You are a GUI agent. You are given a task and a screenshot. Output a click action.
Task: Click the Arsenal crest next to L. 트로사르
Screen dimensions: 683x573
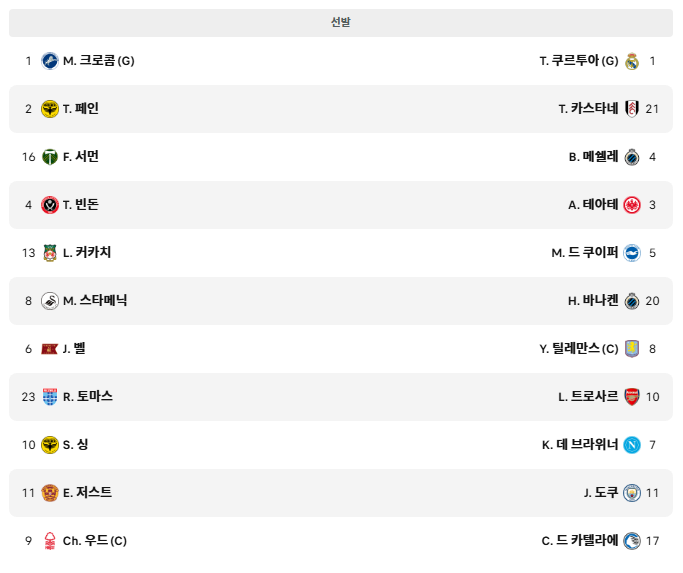click(x=632, y=397)
